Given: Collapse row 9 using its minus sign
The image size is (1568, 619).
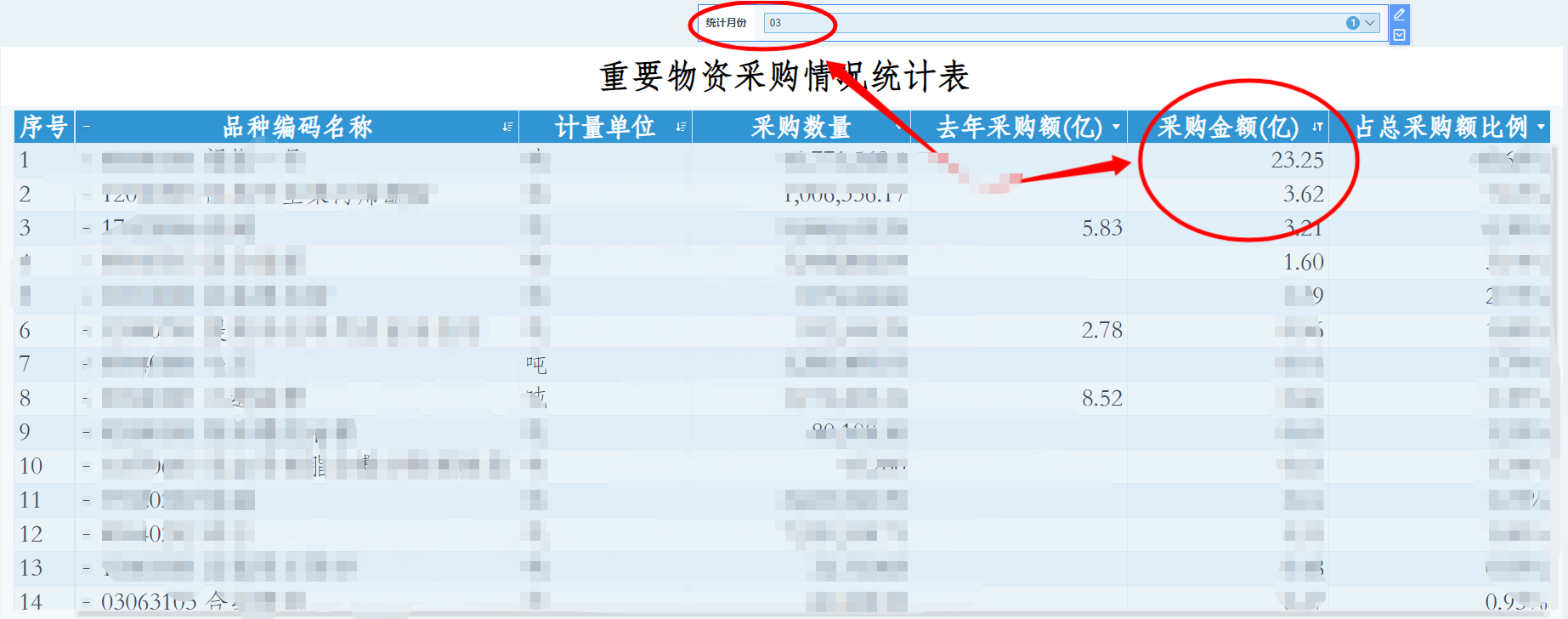Looking at the screenshot, I should click(86, 433).
